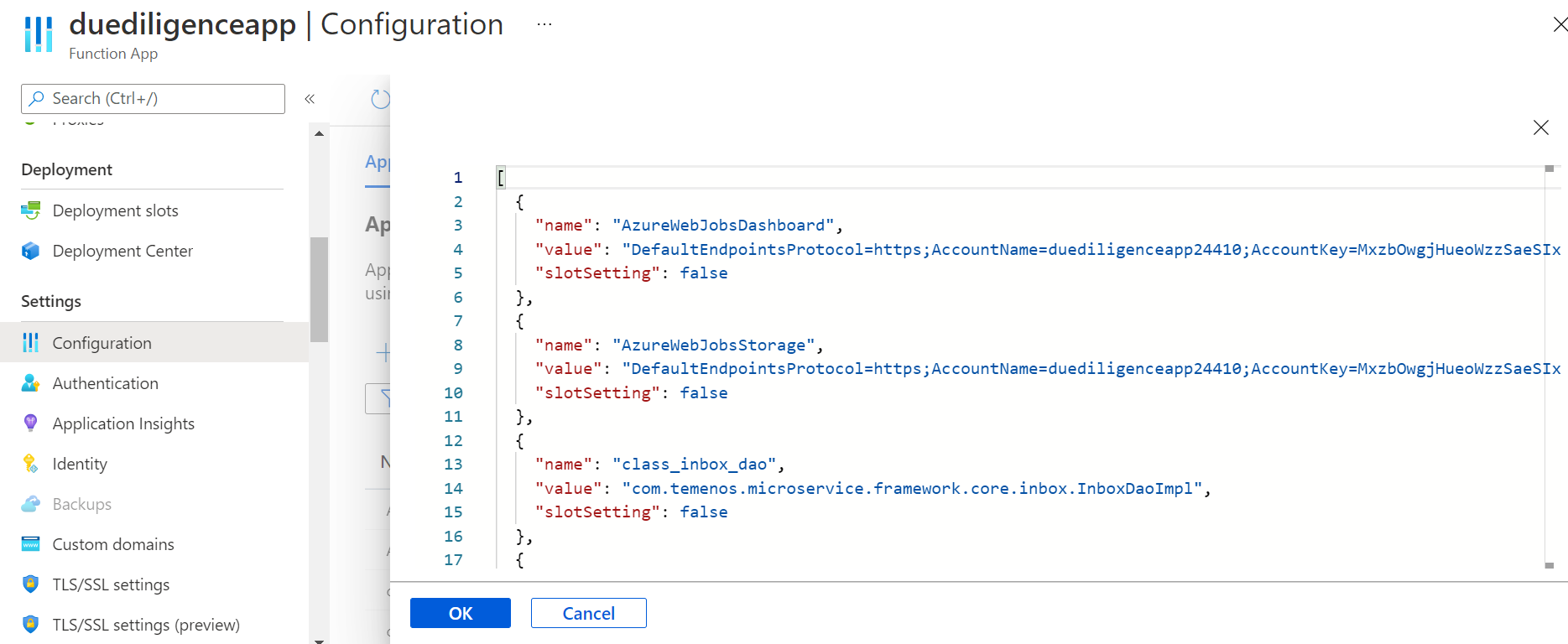Viewport: 1568px width, 644px height.
Task: Click the Identity key icon
Action: coord(31,464)
